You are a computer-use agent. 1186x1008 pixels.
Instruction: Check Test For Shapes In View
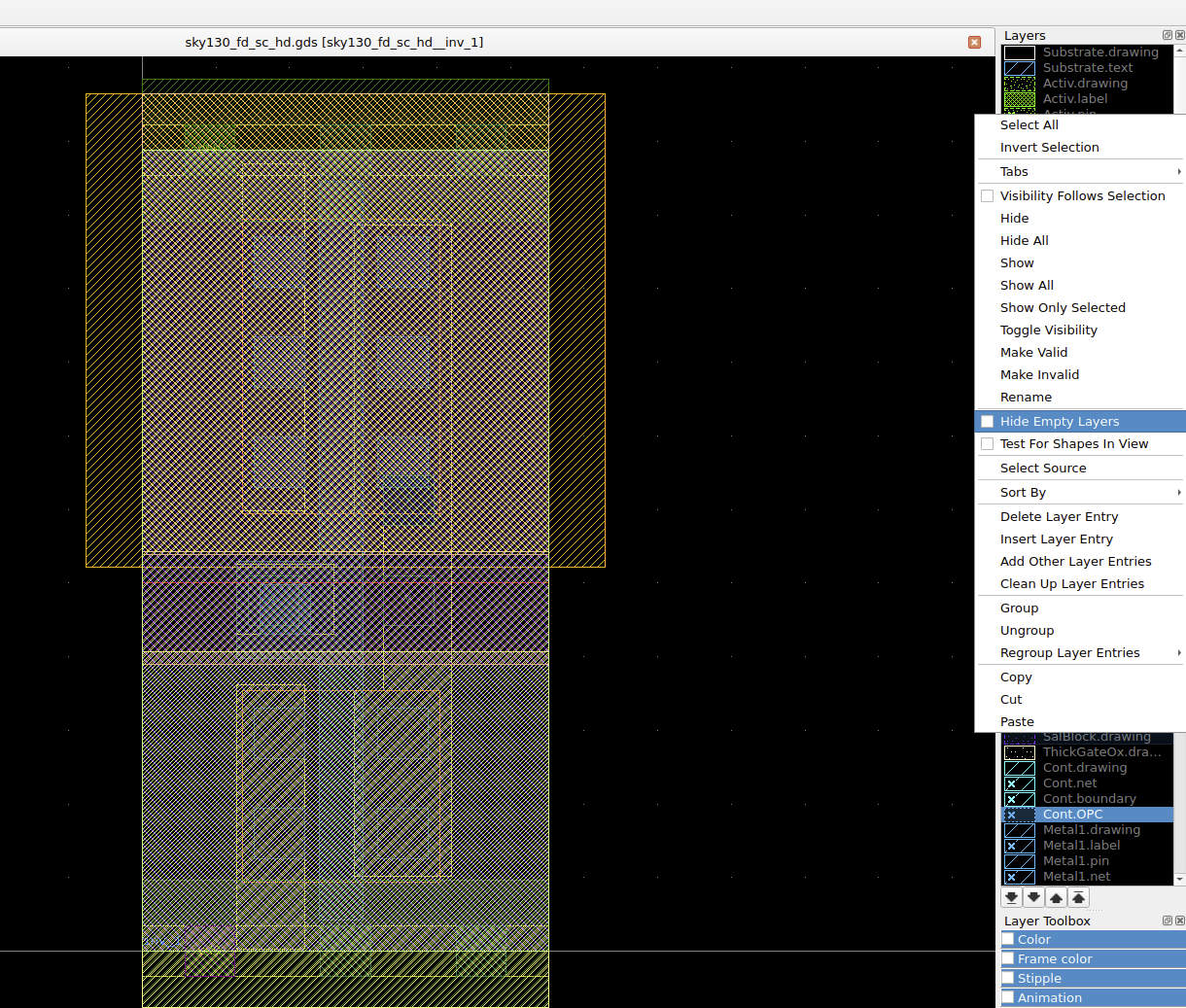coord(988,443)
